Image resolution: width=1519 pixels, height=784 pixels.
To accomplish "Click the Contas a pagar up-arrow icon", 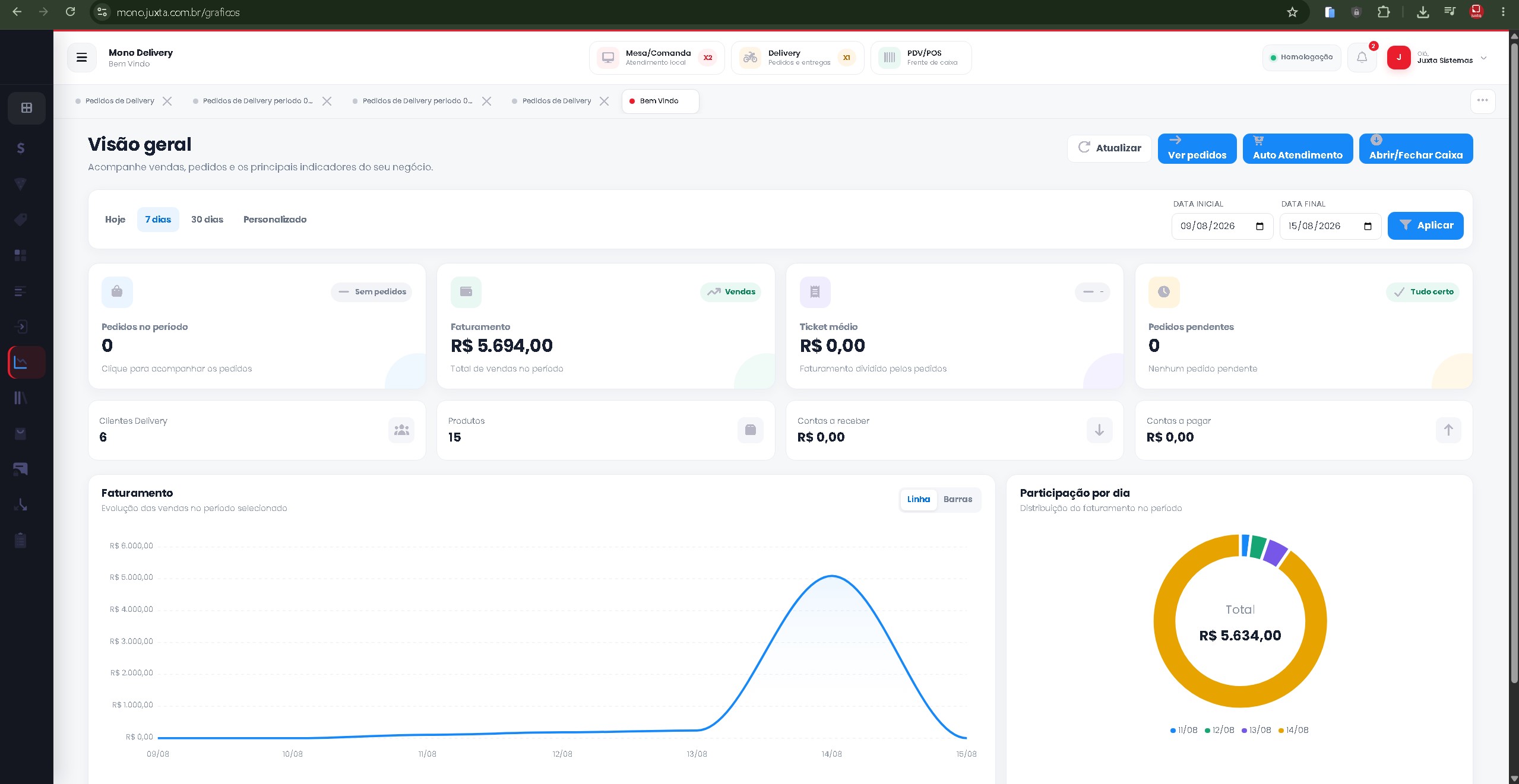I will point(1449,430).
